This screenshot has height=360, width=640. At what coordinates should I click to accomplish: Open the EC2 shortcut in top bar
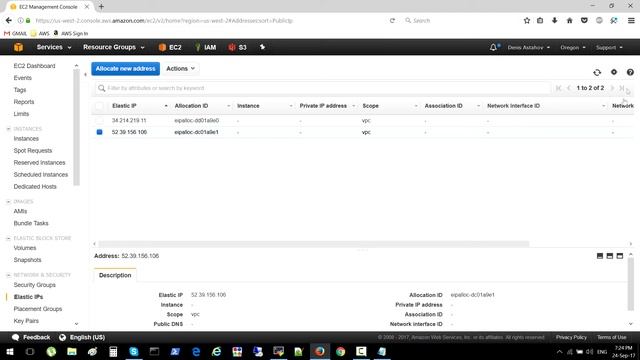170,47
